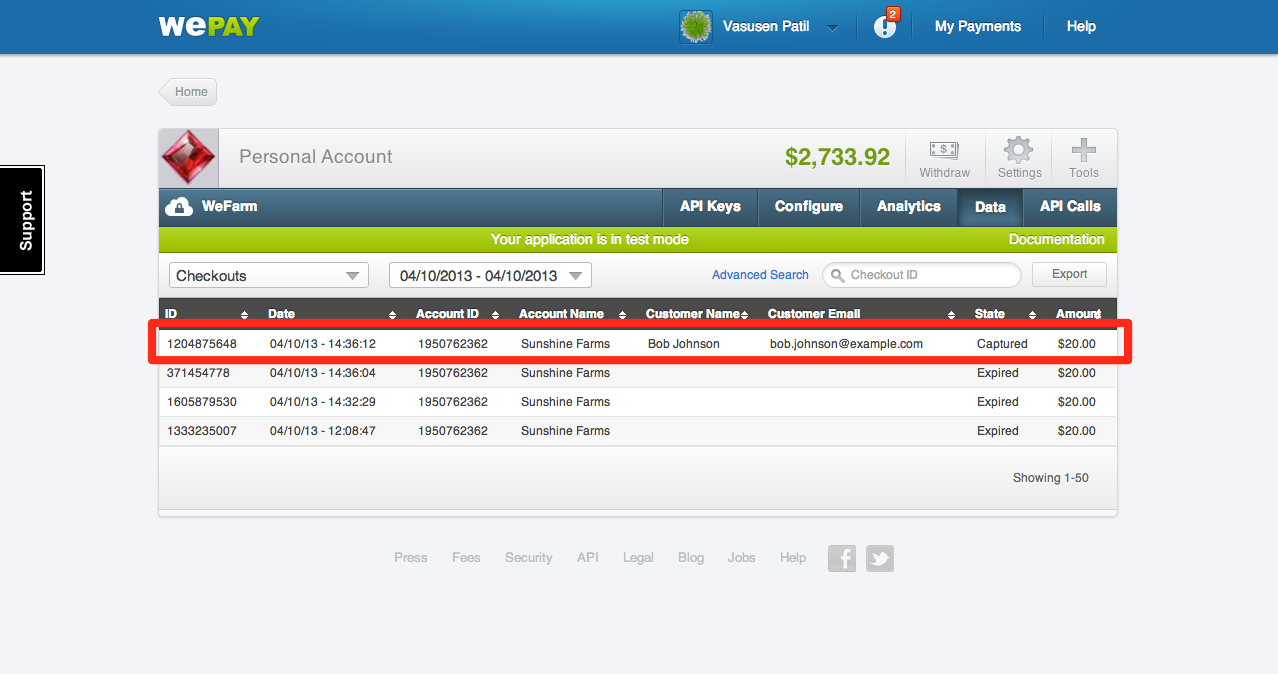
Task: Select checkout ID 1605879530
Action: pyautogui.click(x=202, y=402)
